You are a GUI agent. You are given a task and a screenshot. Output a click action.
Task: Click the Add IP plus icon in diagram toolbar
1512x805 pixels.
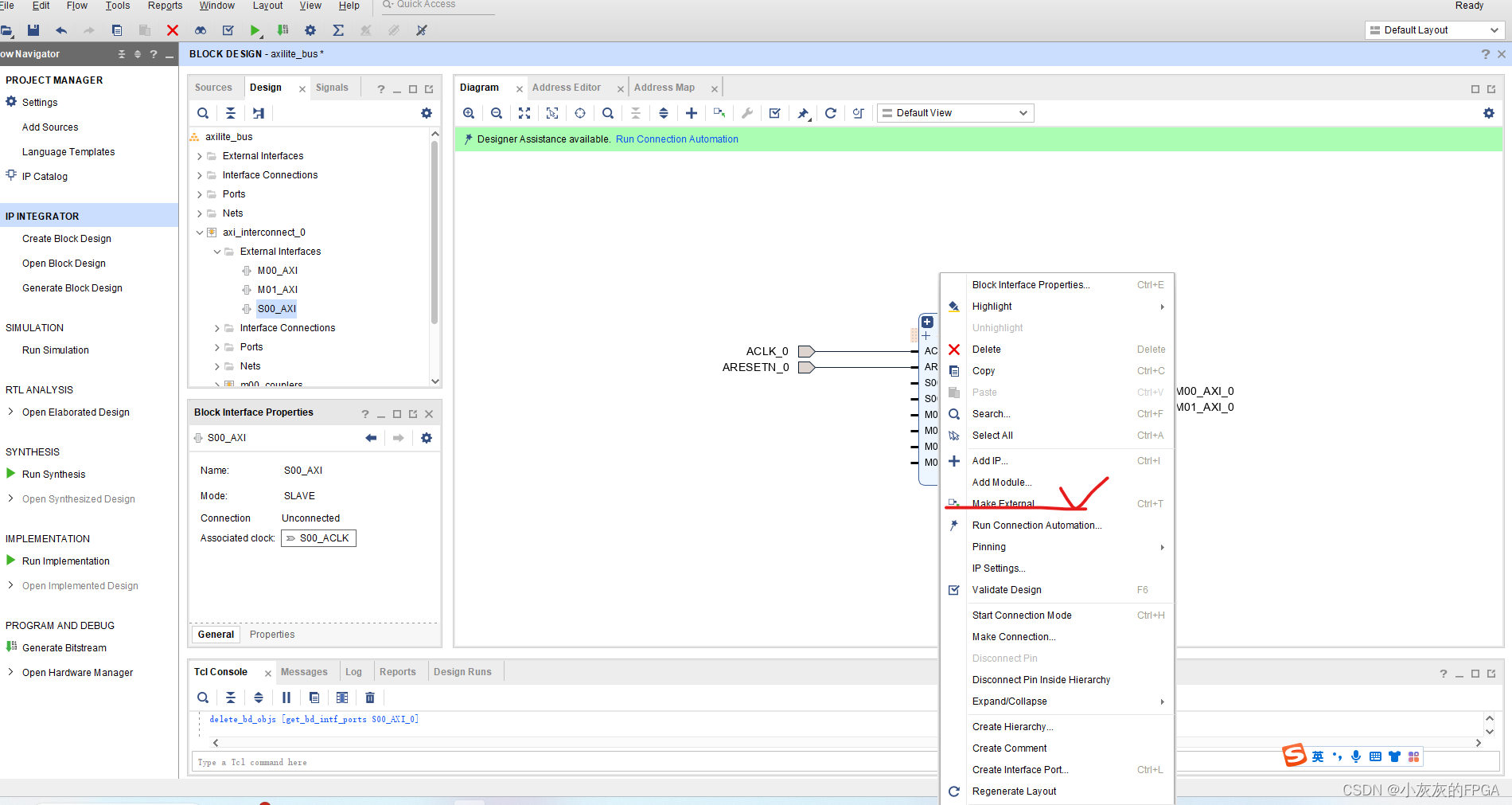692,113
